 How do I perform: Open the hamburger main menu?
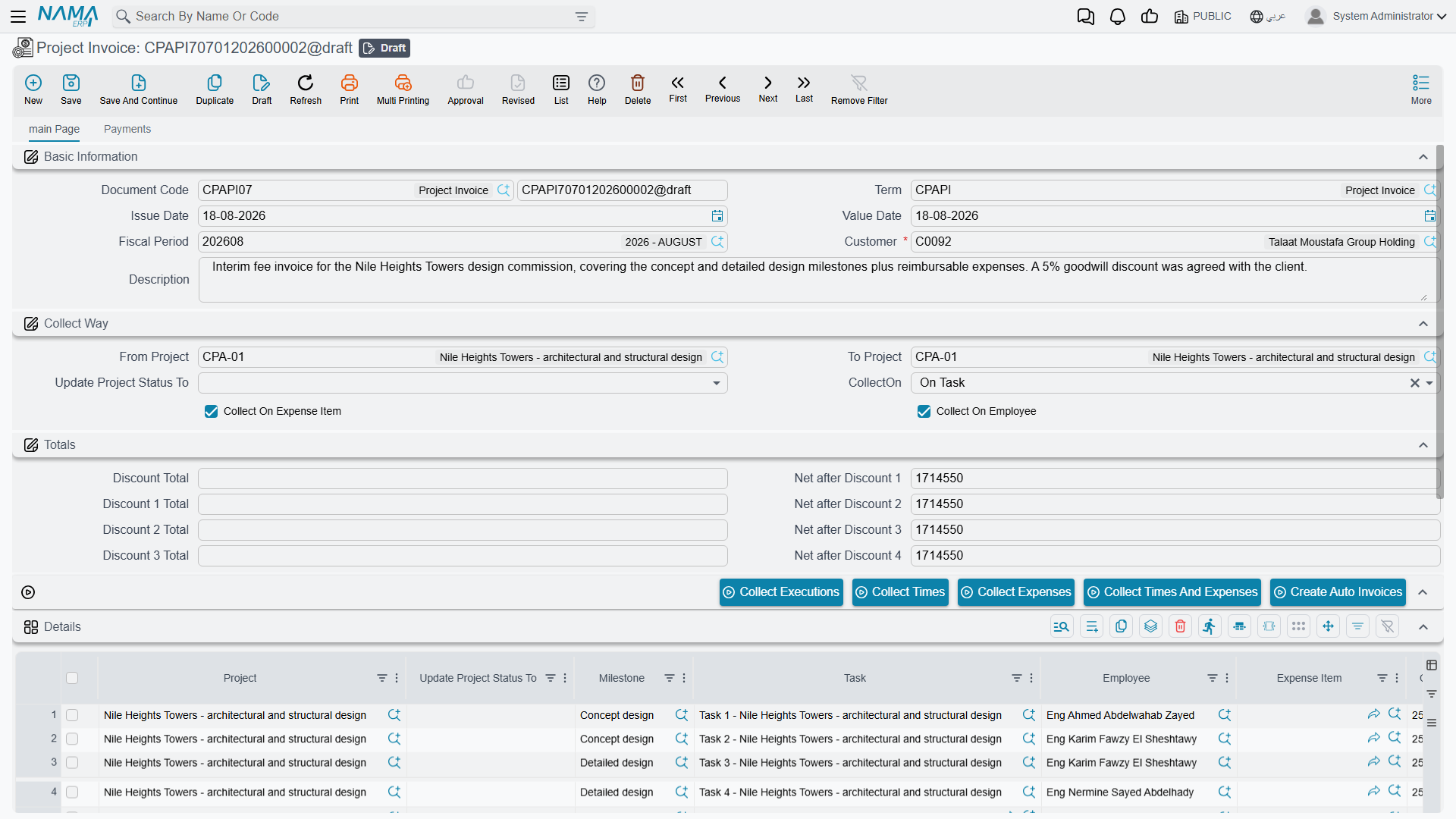pyautogui.click(x=18, y=16)
